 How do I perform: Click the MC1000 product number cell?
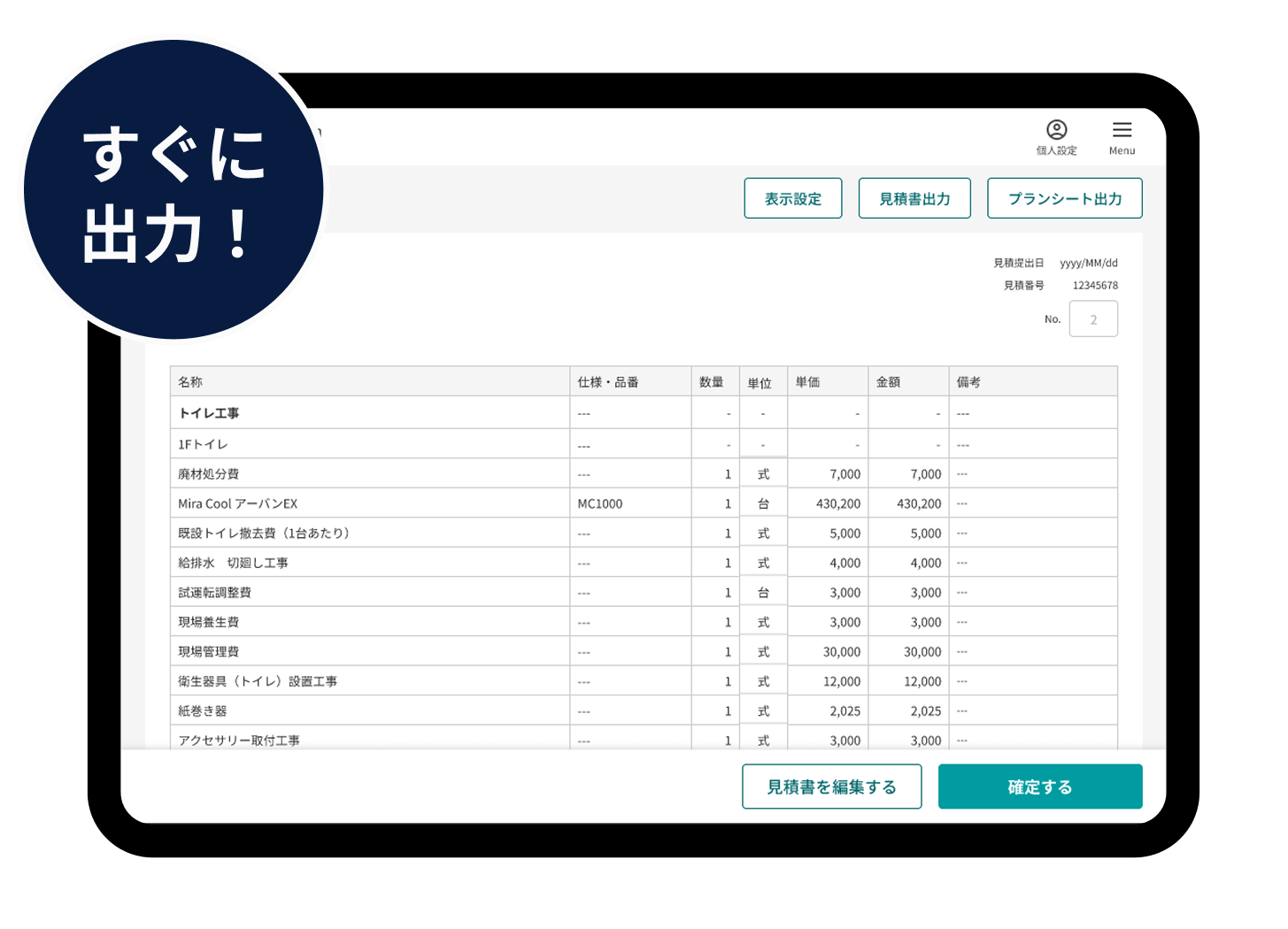click(600, 503)
